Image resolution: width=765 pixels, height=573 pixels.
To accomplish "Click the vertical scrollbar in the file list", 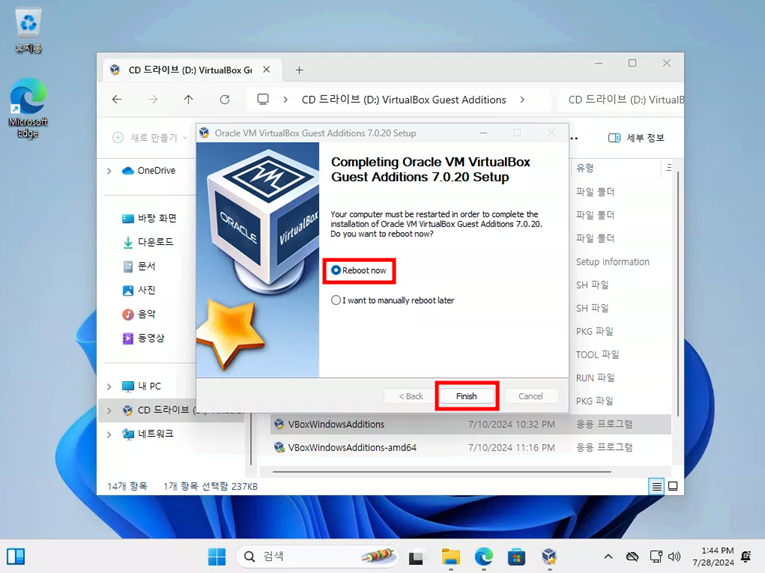I will (678, 293).
